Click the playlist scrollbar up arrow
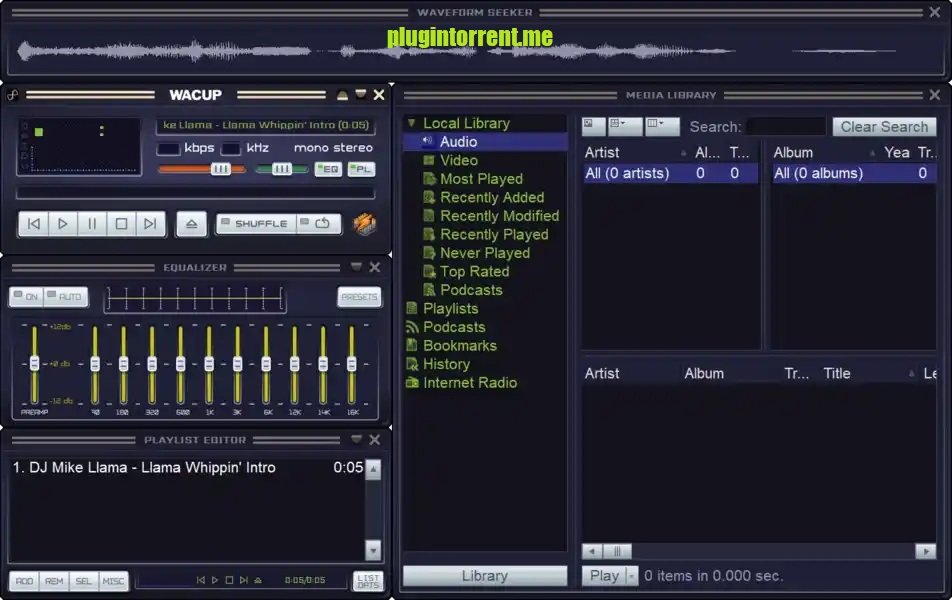 373,469
